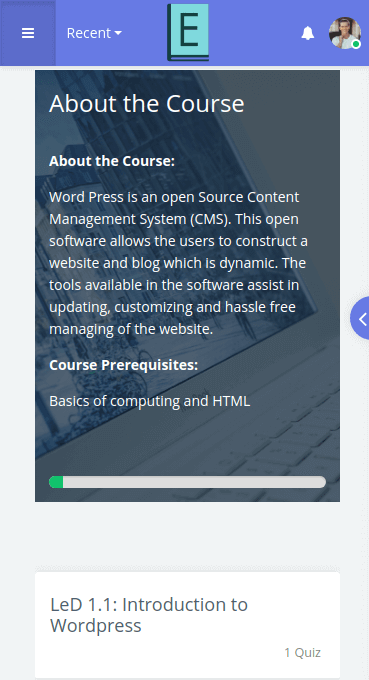This screenshot has width=369, height=680.
Task: Click the 1 Quiz label
Action: tap(303, 652)
